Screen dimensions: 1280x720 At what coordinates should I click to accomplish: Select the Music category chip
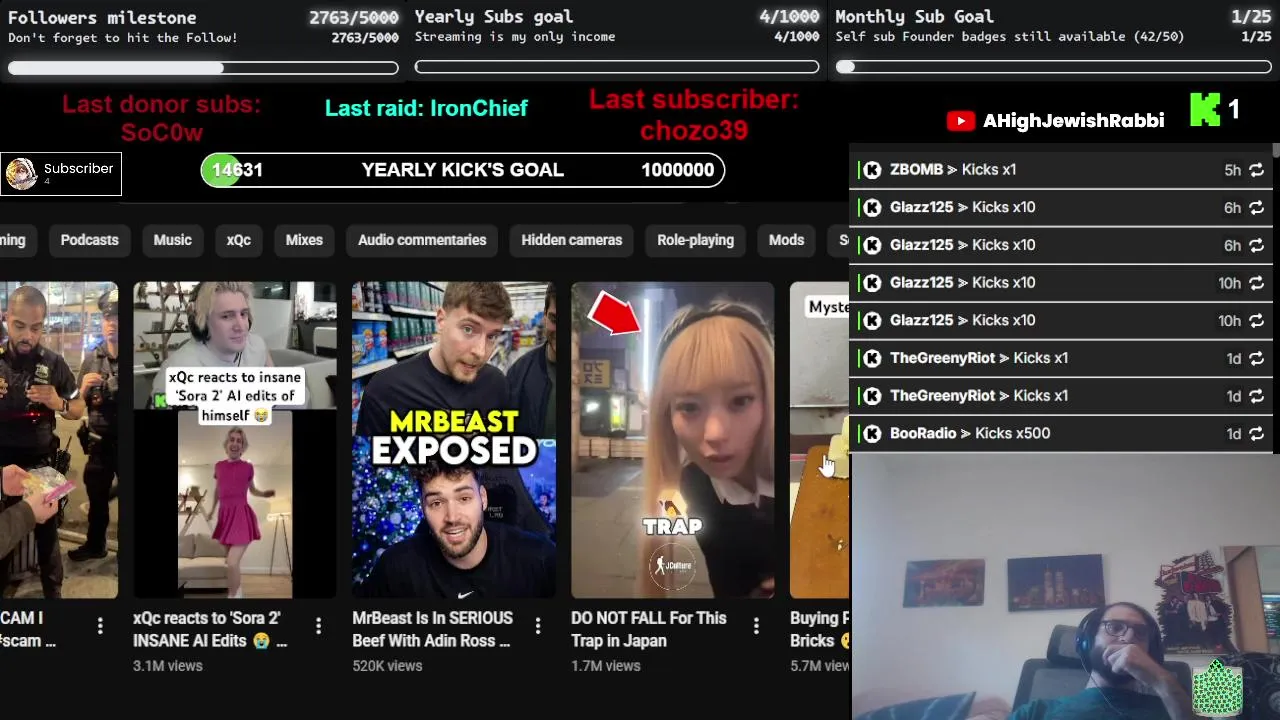[x=172, y=240]
